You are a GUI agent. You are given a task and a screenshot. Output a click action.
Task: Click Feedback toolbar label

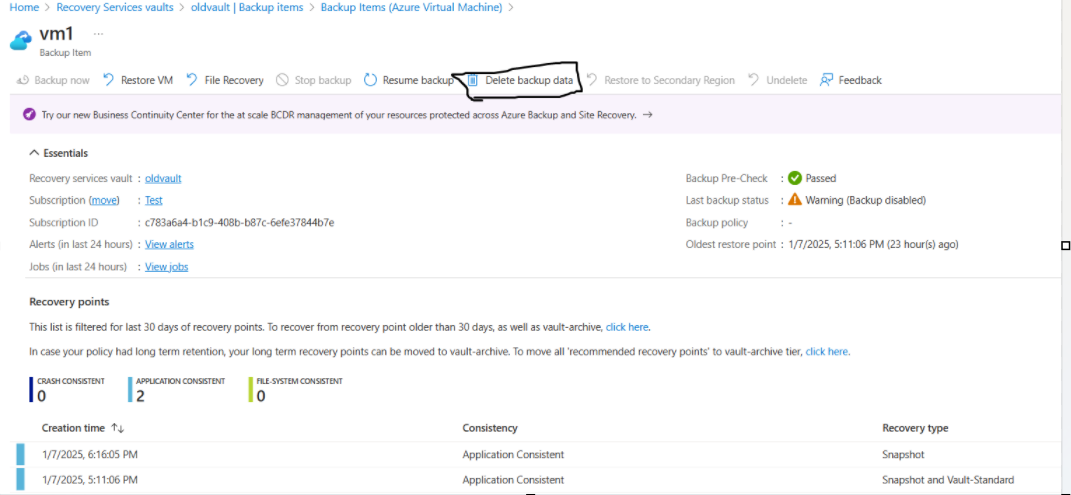(861, 80)
